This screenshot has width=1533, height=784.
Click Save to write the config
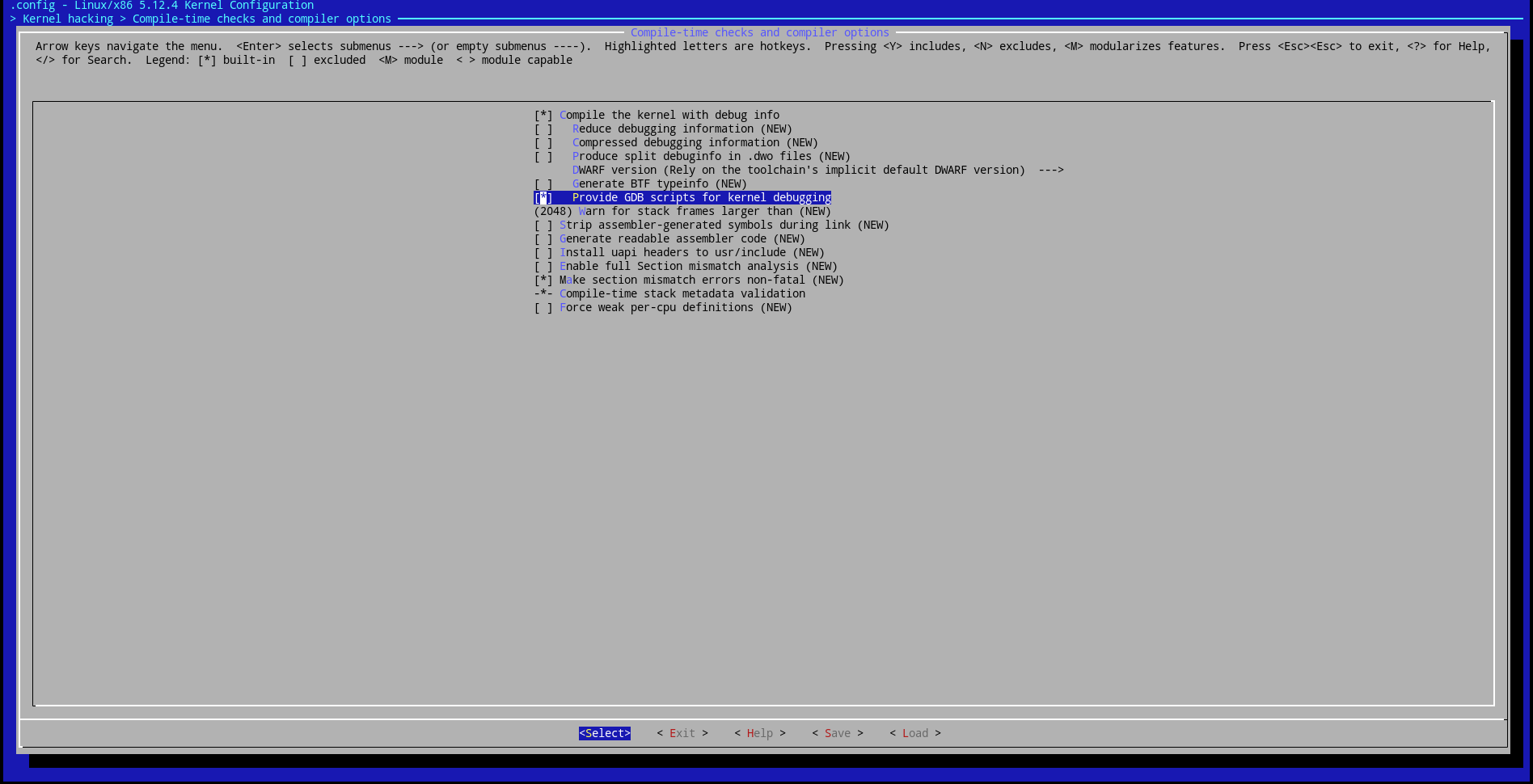click(x=838, y=733)
